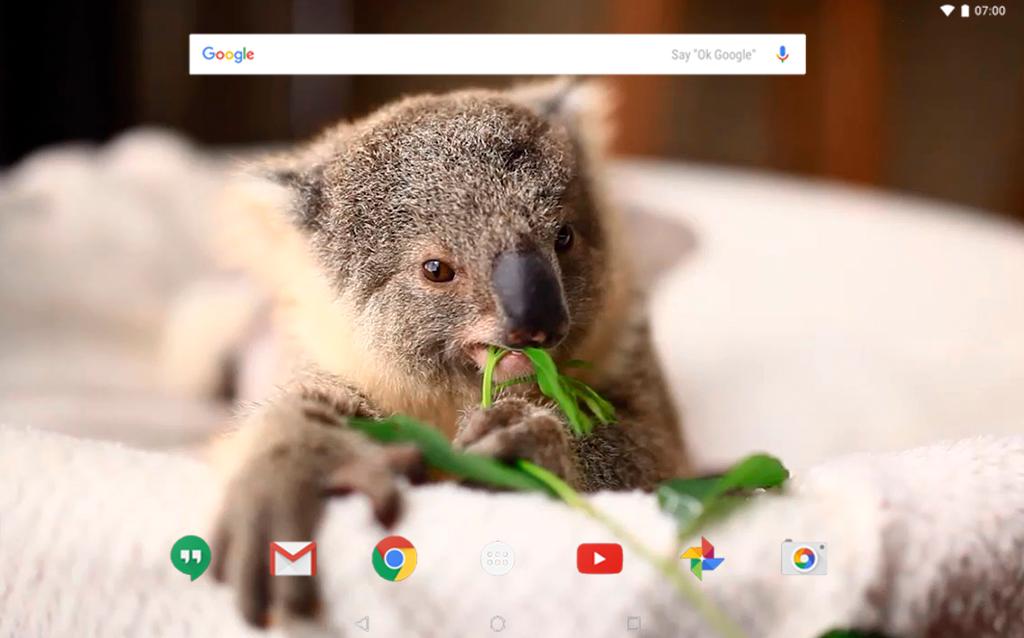Viewport: 1024px width, 638px height.
Task: Tap the Recent apps navigation button
Action: pos(633,624)
